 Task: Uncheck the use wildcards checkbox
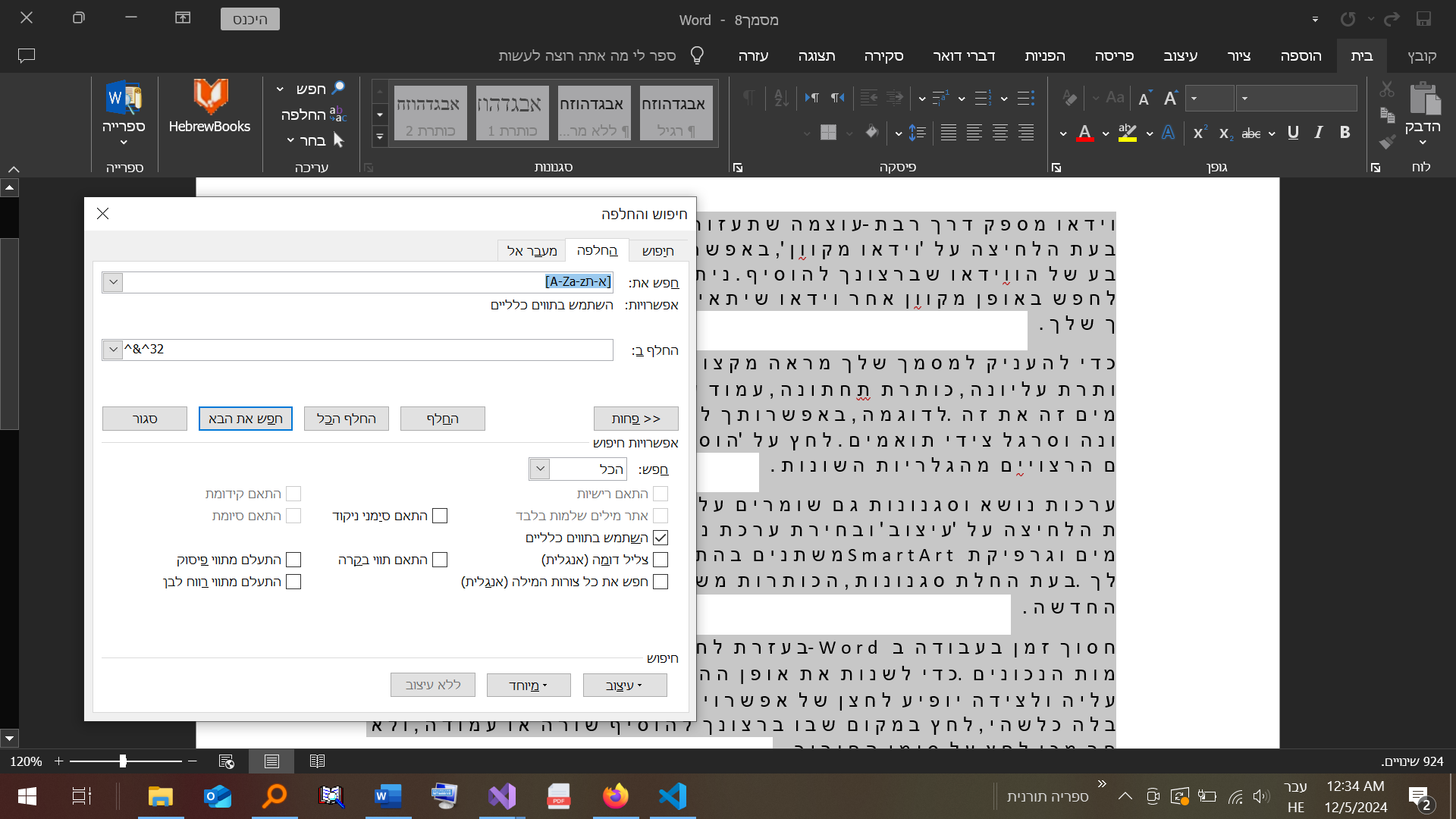pos(661,538)
